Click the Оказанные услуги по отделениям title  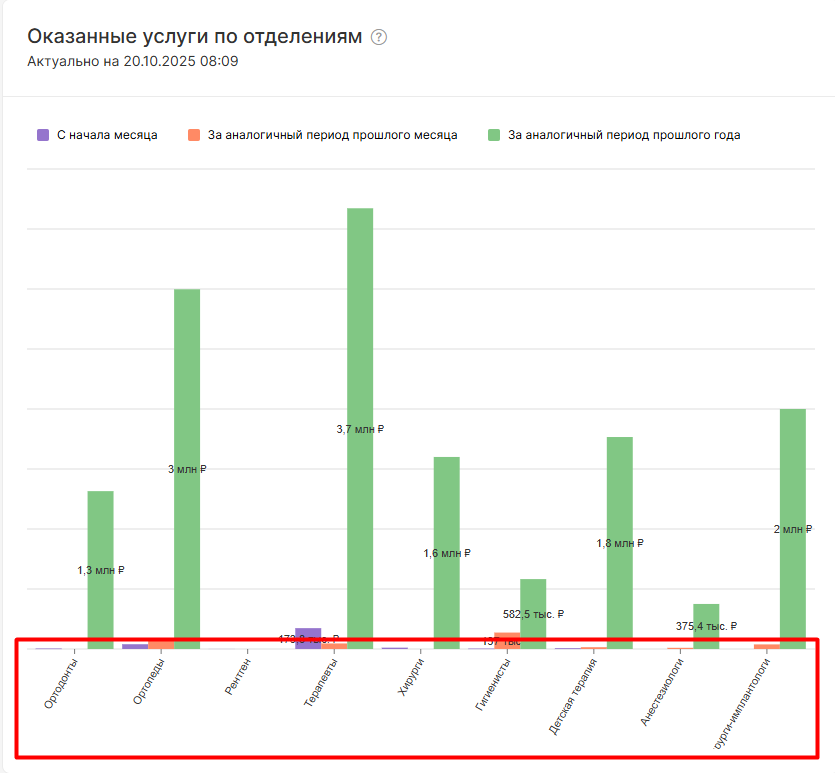click(193, 37)
